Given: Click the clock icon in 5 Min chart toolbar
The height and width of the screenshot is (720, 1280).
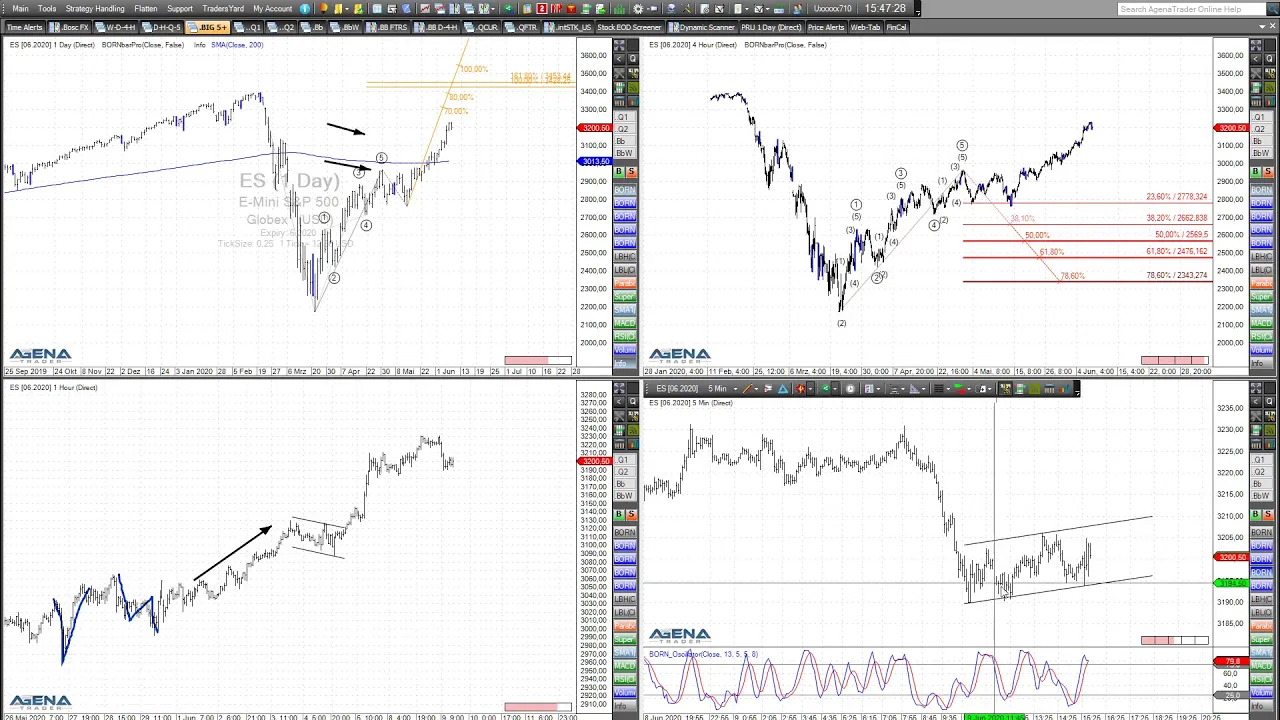Looking at the screenshot, I should pyautogui.click(x=850, y=389).
